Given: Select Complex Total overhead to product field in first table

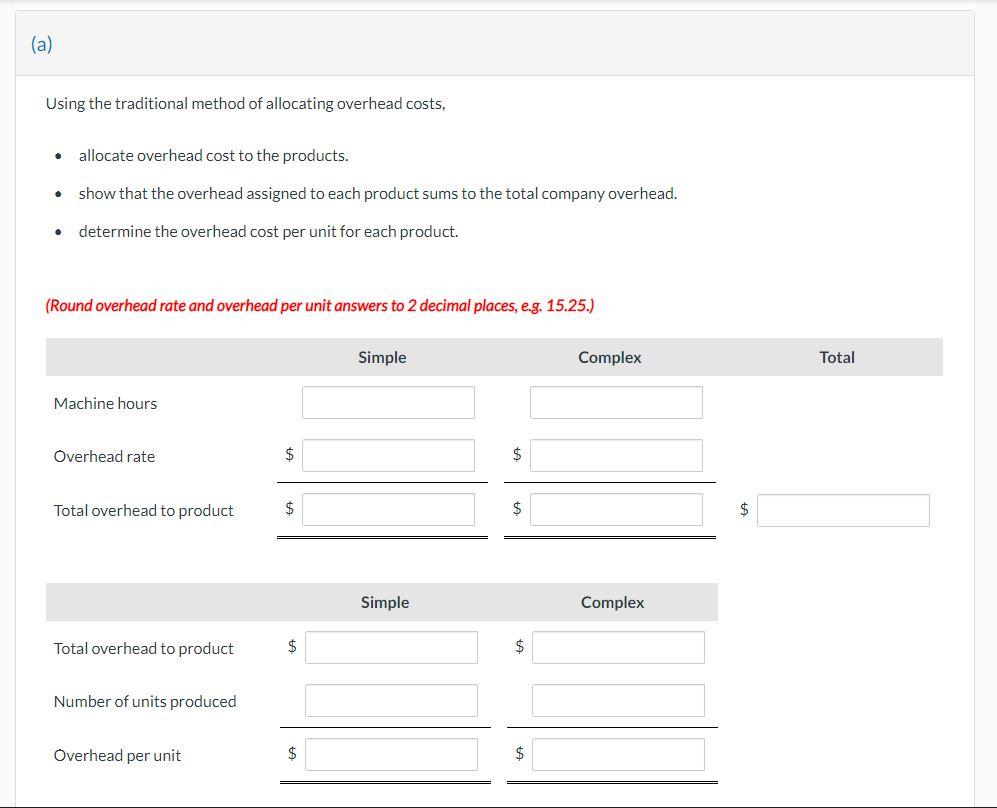Looking at the screenshot, I should point(616,509).
